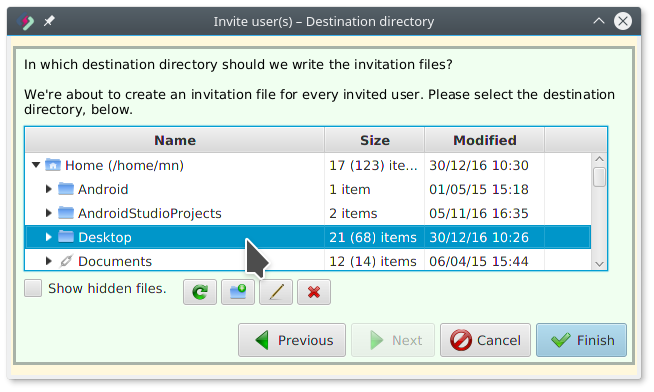Click the pin window icon

point(49,20)
